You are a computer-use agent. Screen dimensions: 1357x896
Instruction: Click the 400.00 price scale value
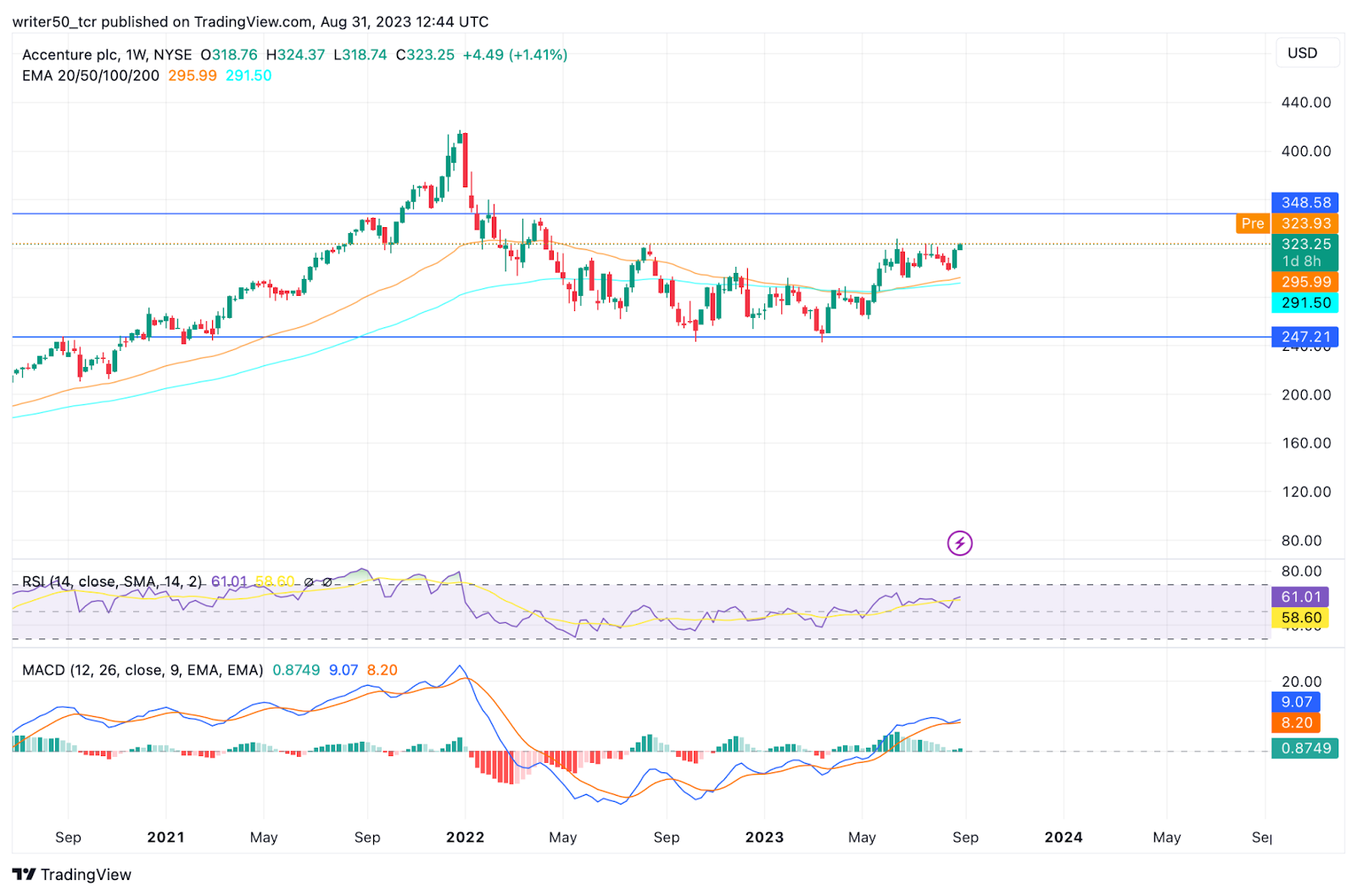[x=1306, y=151]
